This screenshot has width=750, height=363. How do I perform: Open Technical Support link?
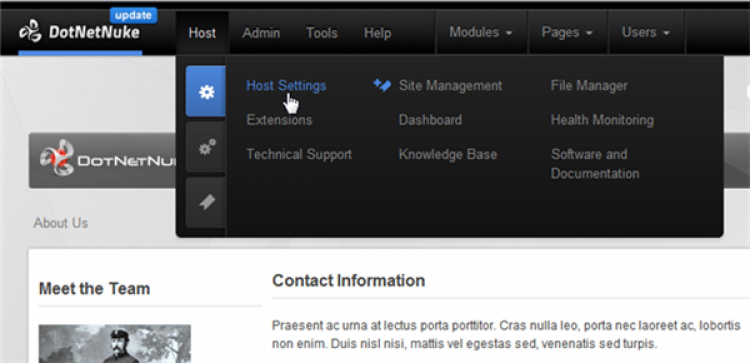(x=299, y=154)
